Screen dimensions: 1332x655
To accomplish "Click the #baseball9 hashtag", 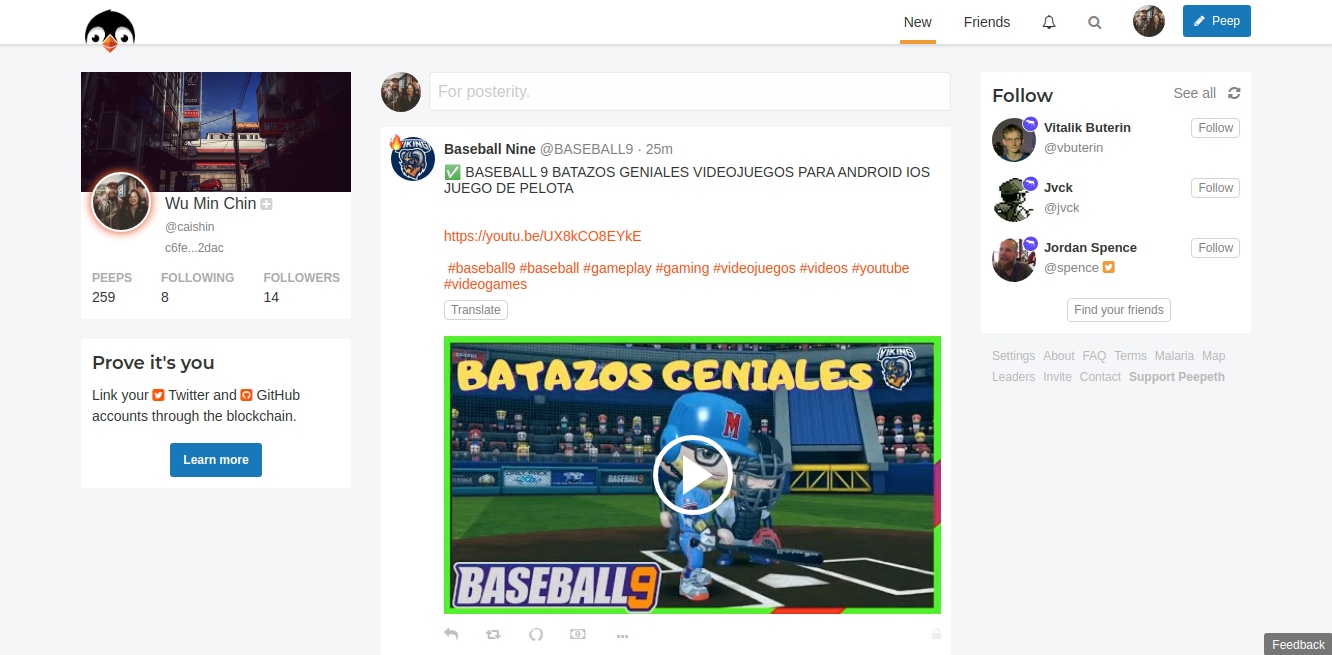I will [481, 268].
